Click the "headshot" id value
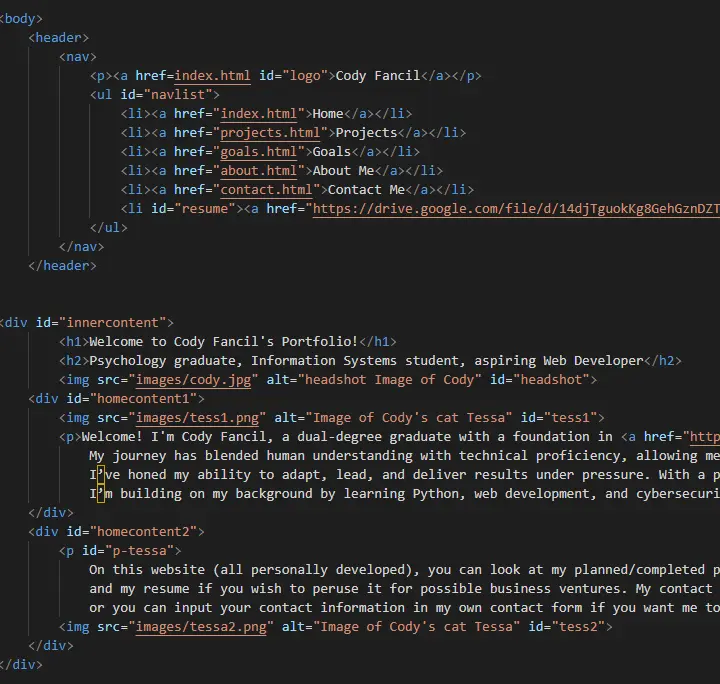Image resolution: width=720 pixels, height=684 pixels. click(x=551, y=380)
